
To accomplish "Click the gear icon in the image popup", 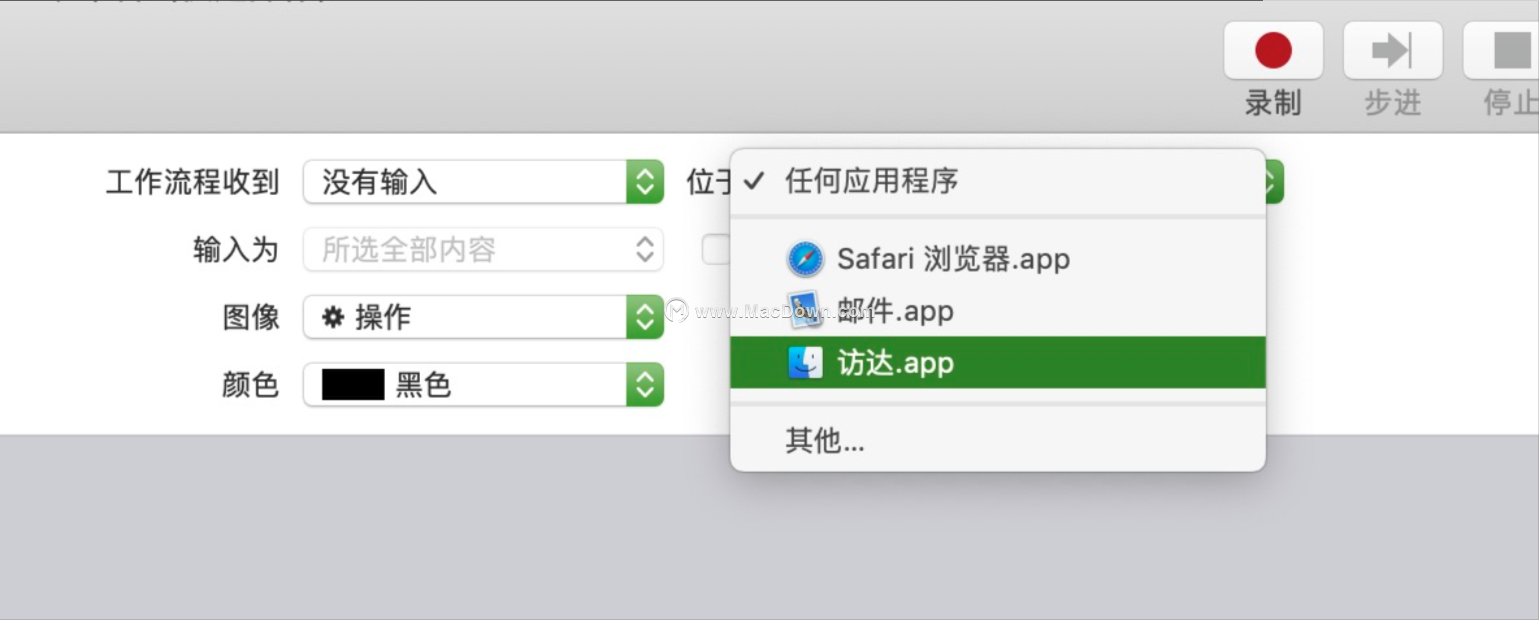I will (x=333, y=317).
